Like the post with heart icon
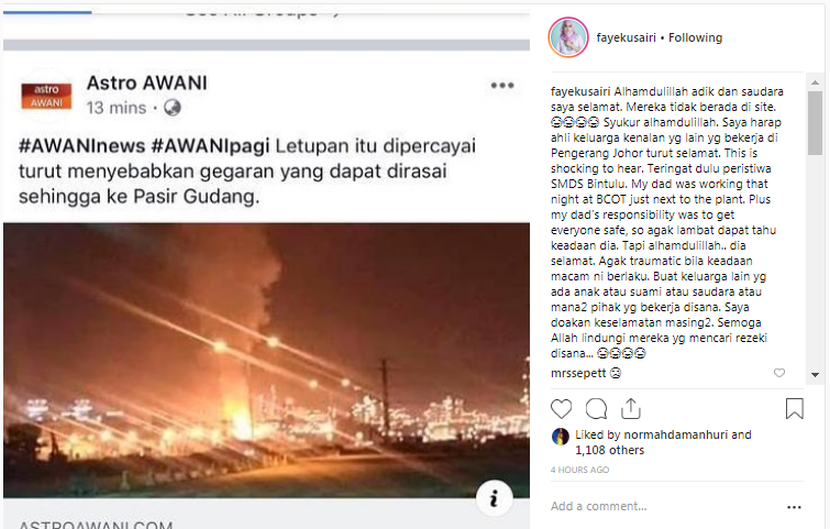Viewport: 830px width, 529px height. point(561,409)
